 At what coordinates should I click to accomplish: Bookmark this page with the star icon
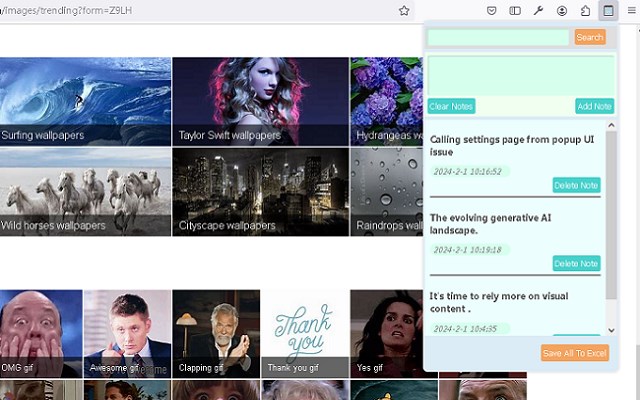[404, 11]
